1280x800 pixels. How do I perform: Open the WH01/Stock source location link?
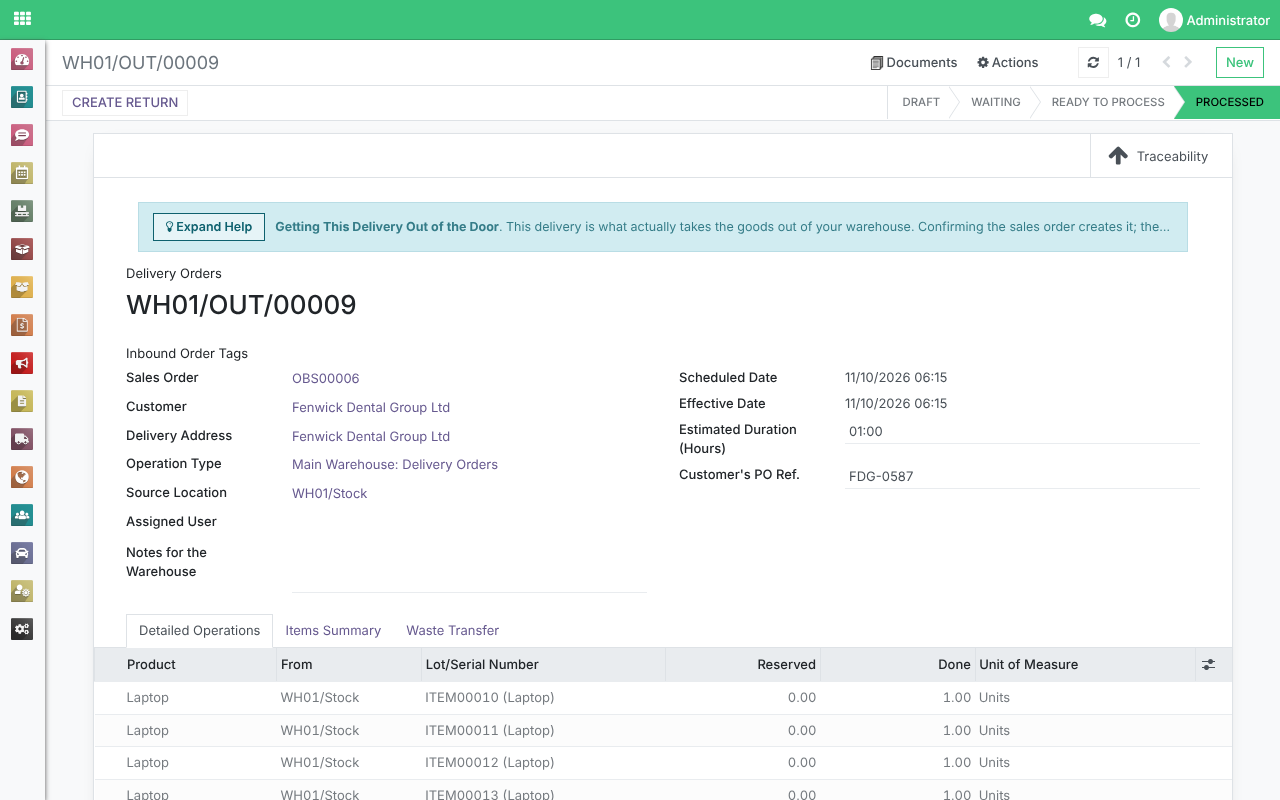pos(330,494)
